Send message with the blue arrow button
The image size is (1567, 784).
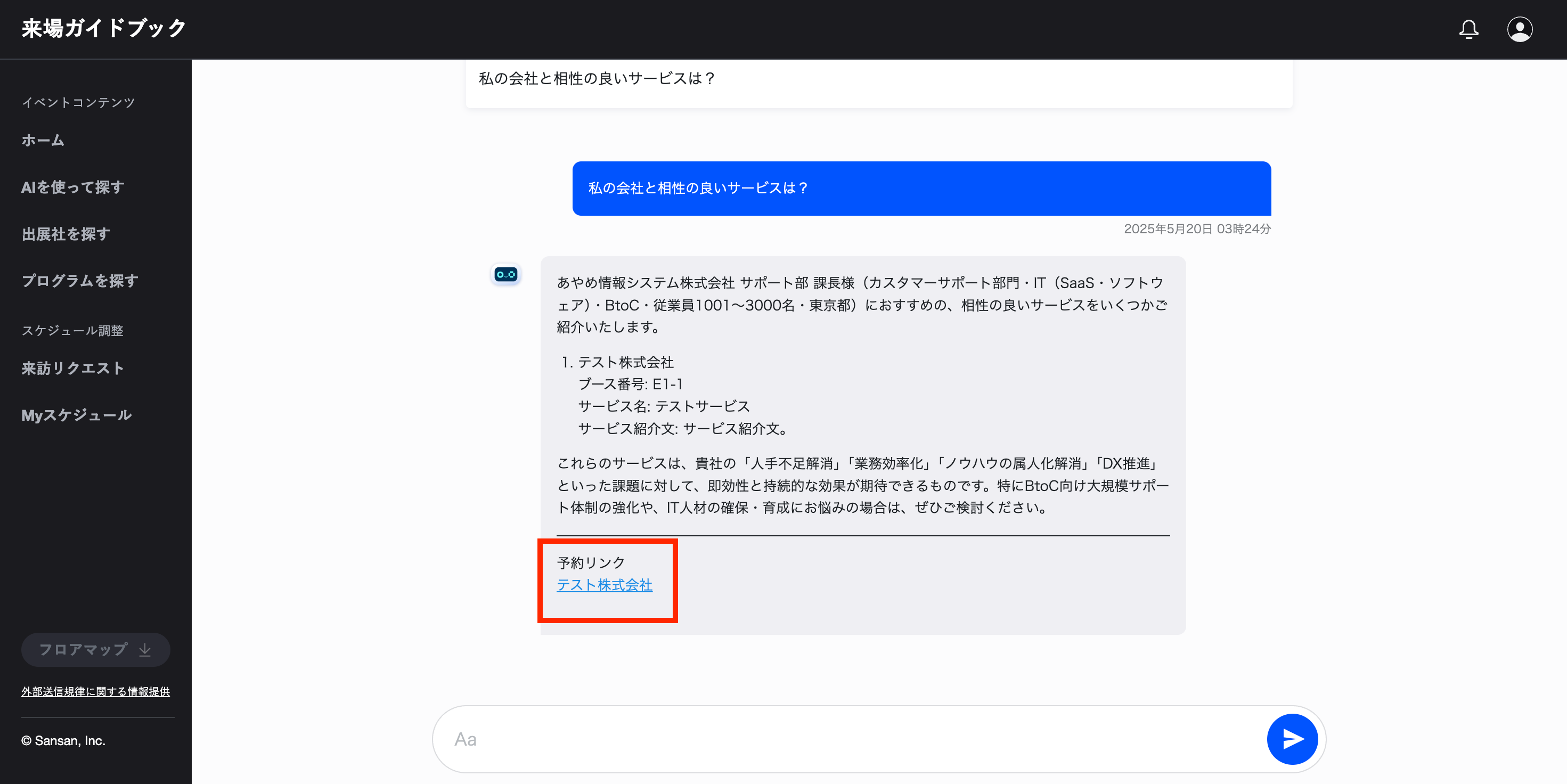pyautogui.click(x=1292, y=738)
